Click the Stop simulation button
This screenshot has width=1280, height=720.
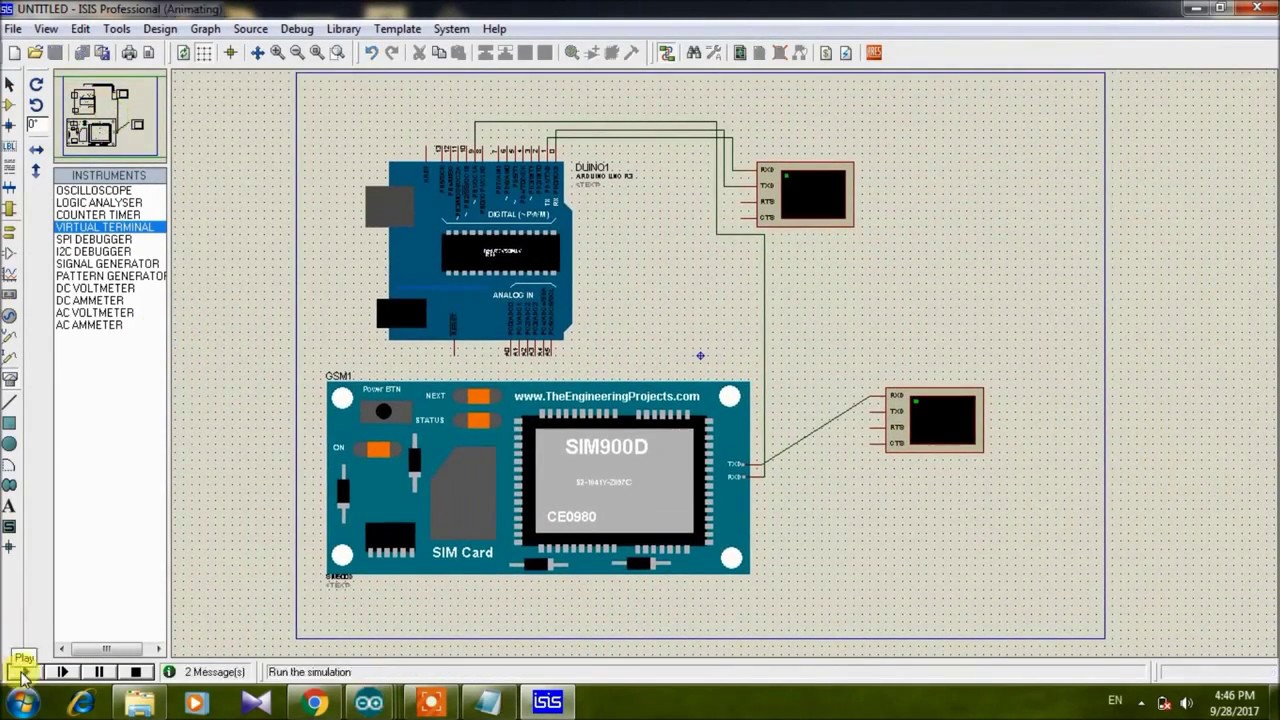tap(136, 672)
